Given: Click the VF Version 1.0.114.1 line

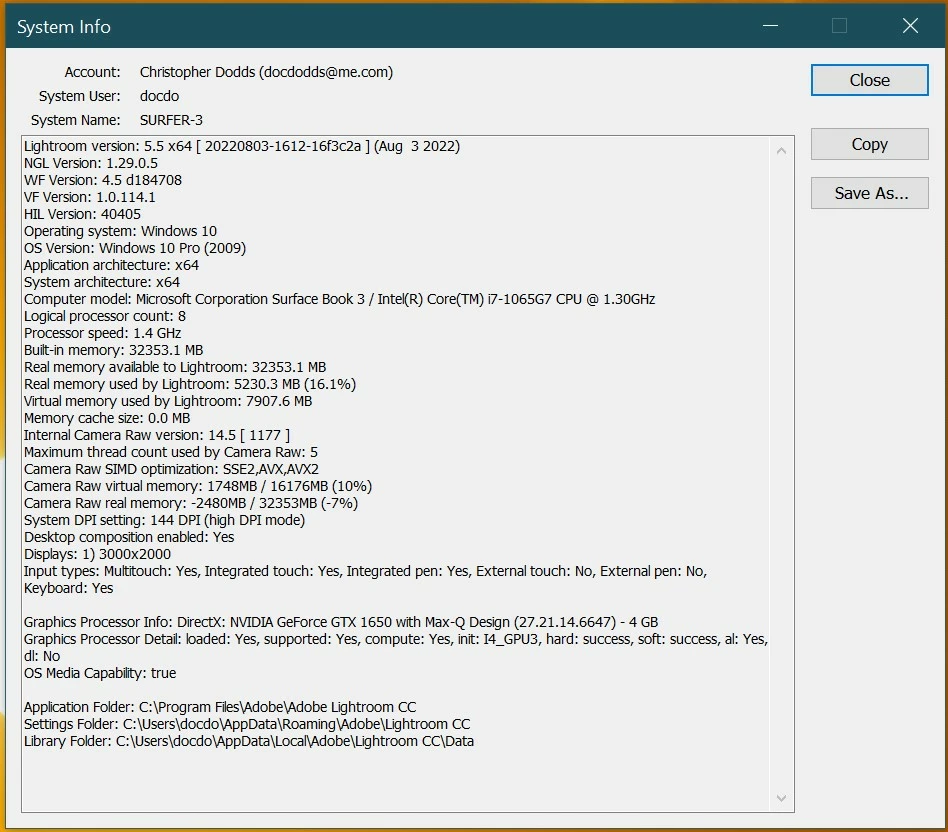Looking at the screenshot, I should click(89, 197).
